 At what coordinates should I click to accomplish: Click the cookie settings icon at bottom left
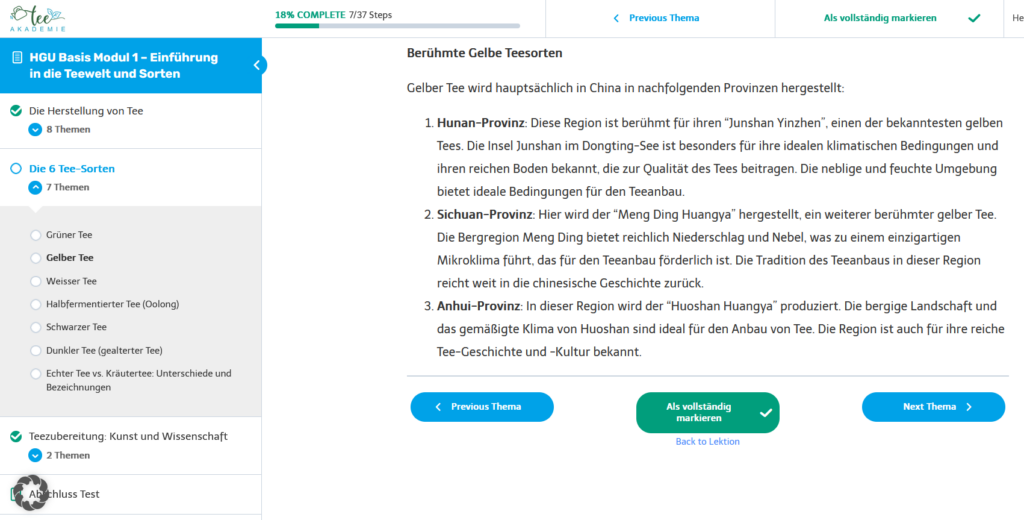point(30,492)
